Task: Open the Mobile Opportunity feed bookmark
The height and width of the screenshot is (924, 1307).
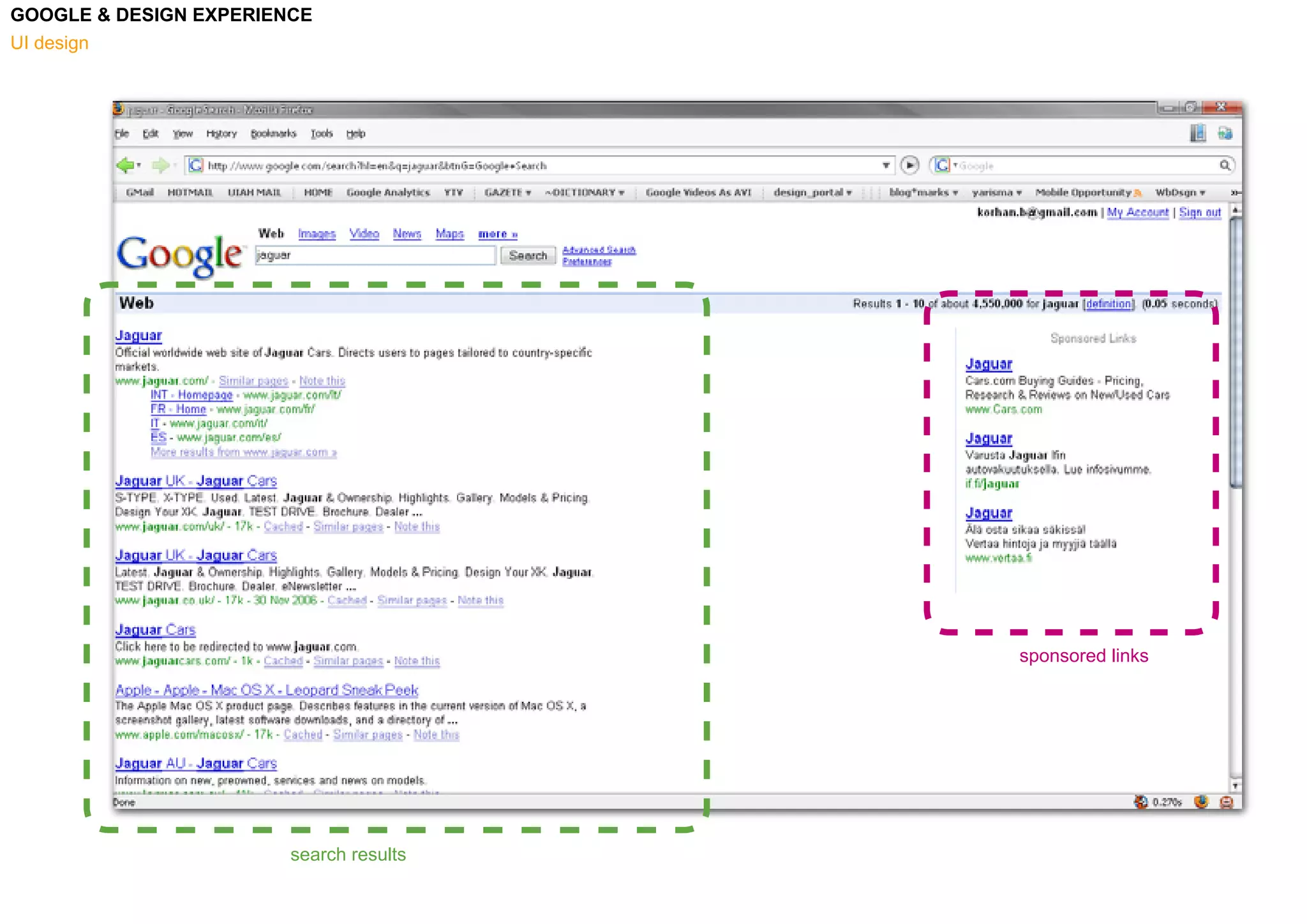Action: coord(1087,192)
